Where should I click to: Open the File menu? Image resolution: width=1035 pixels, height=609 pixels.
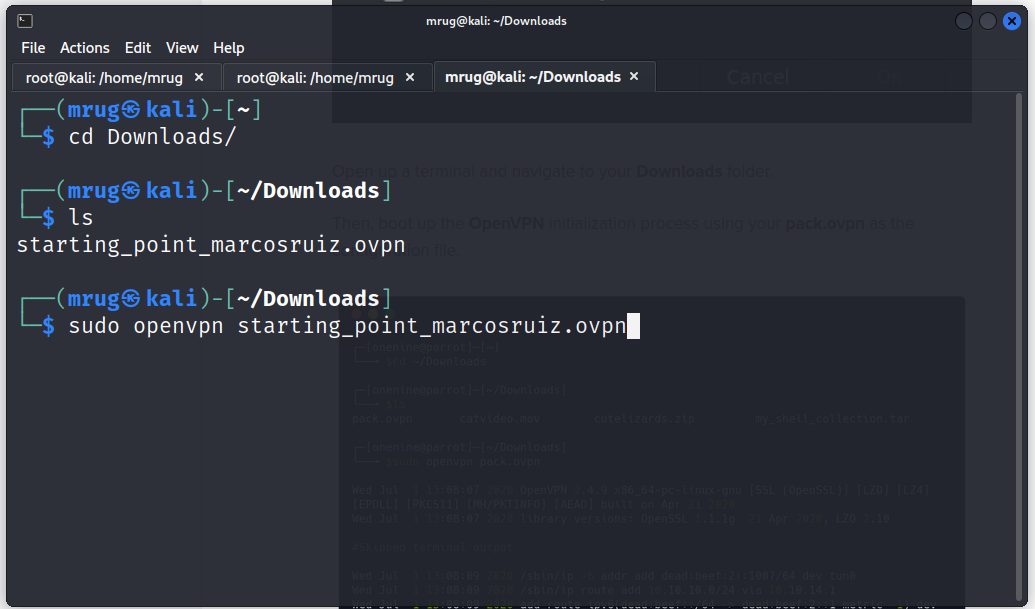coord(33,48)
